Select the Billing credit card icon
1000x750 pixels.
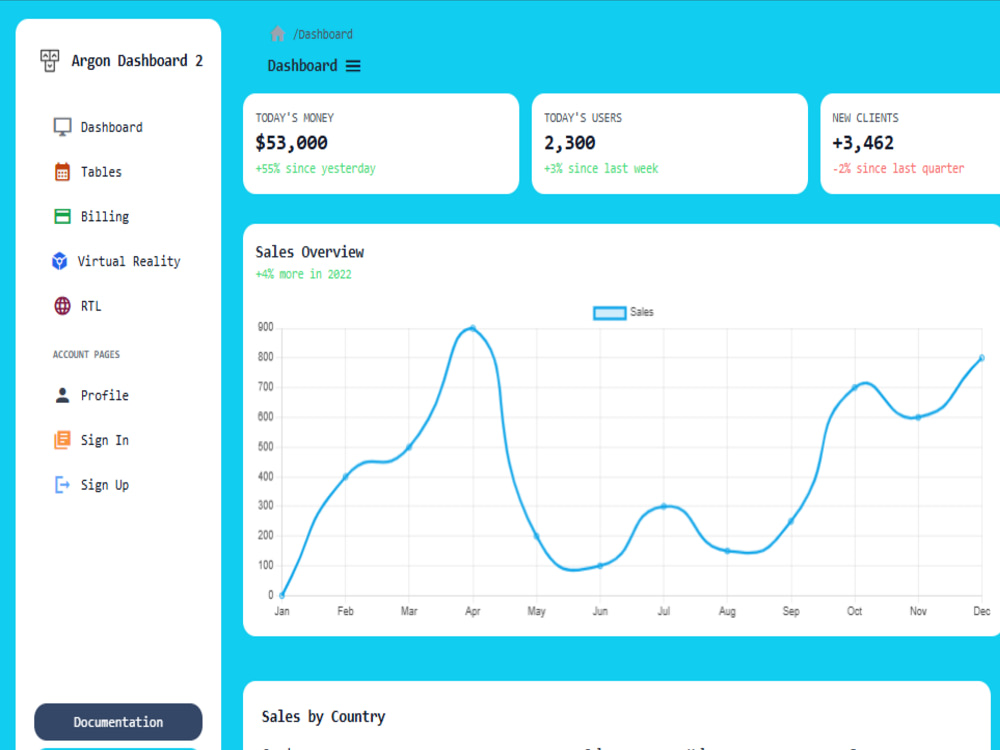[x=60, y=216]
